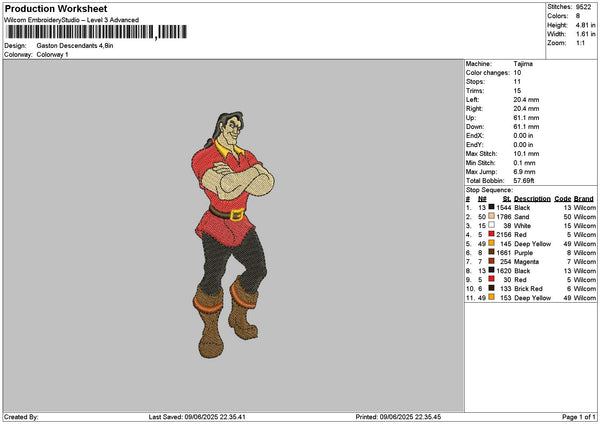
Task: Click the 'Created By:' footer label
Action: tap(21, 417)
